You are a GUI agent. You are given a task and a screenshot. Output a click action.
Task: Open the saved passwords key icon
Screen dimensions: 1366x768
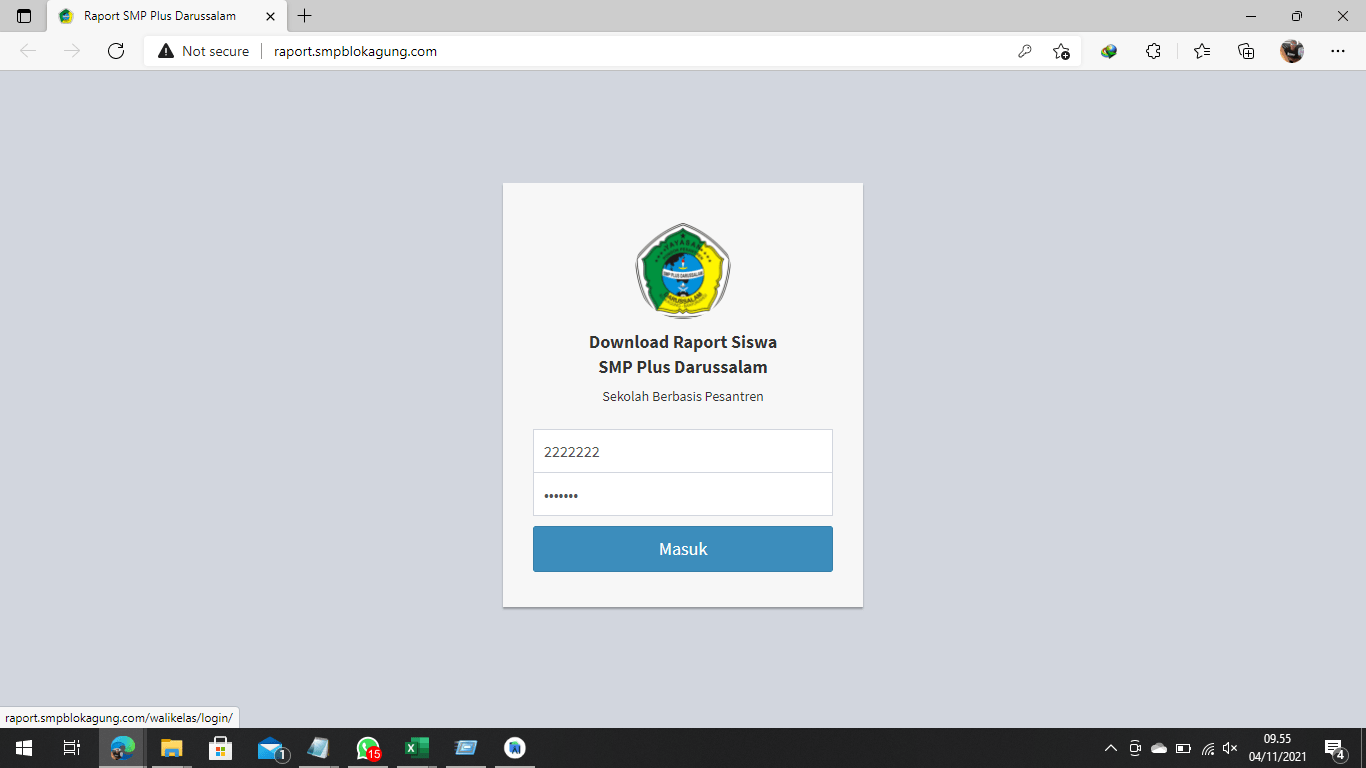click(x=1024, y=51)
